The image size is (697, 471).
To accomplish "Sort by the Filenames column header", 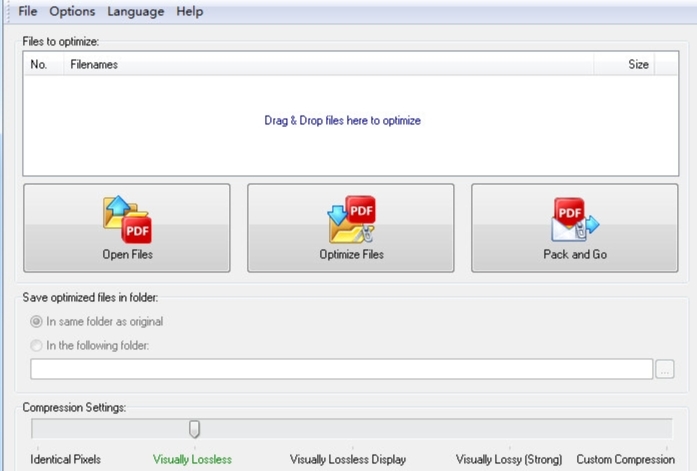I will coord(328,64).
